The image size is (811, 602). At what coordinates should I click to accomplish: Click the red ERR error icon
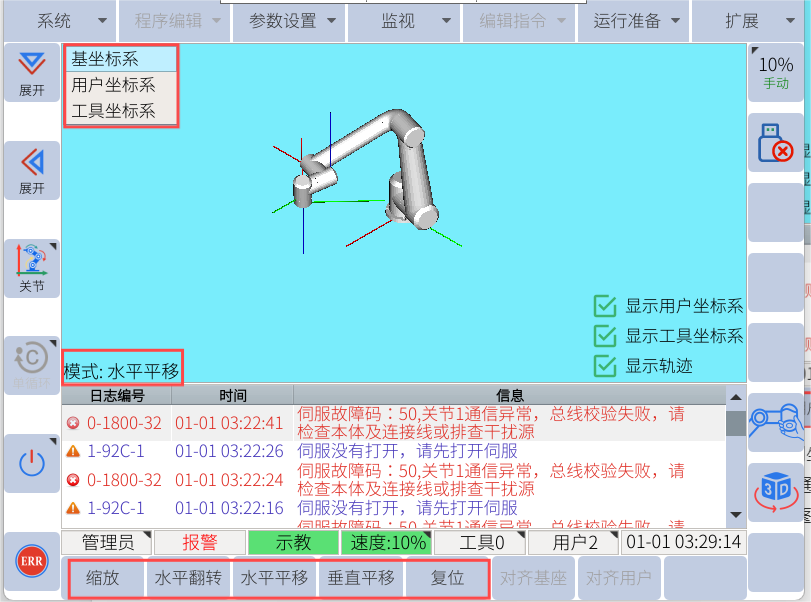pos(32,562)
